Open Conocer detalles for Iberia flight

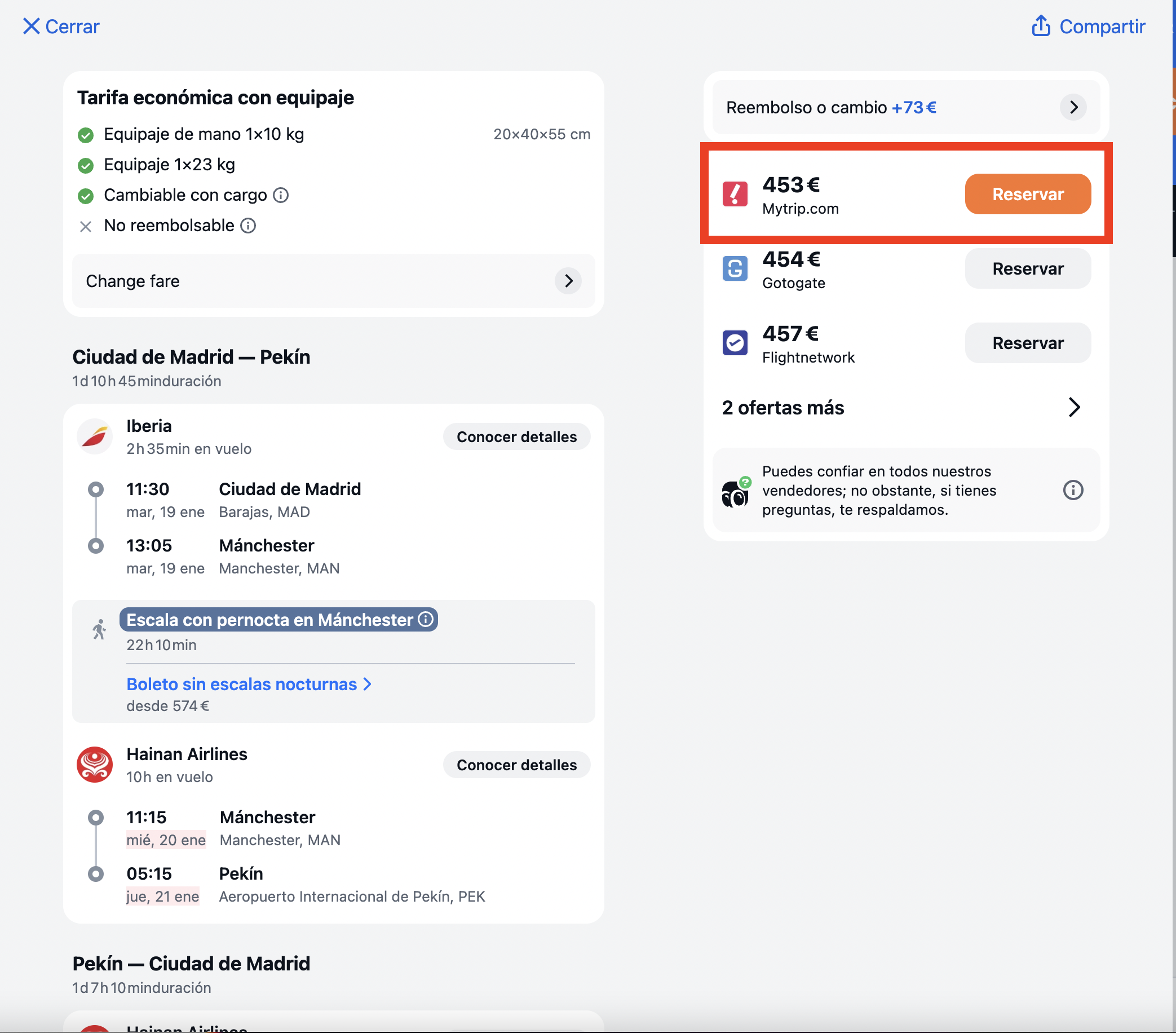point(516,437)
